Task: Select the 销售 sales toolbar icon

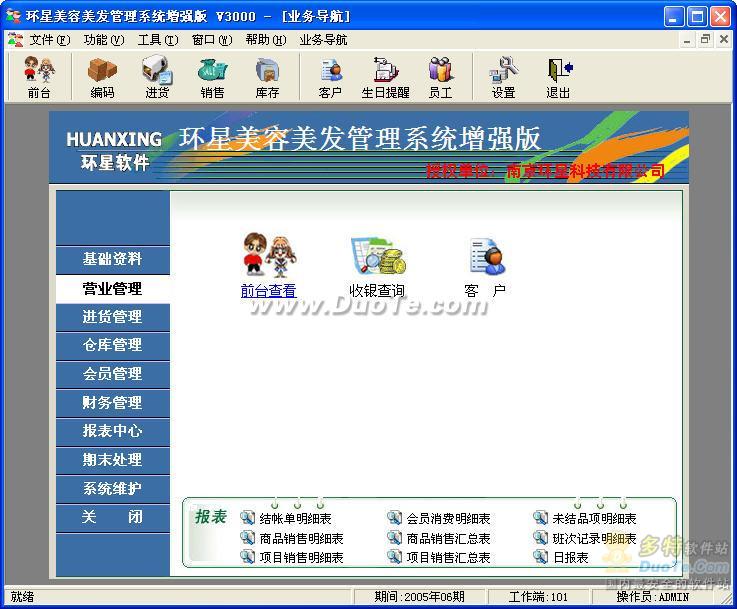Action: tap(212, 77)
